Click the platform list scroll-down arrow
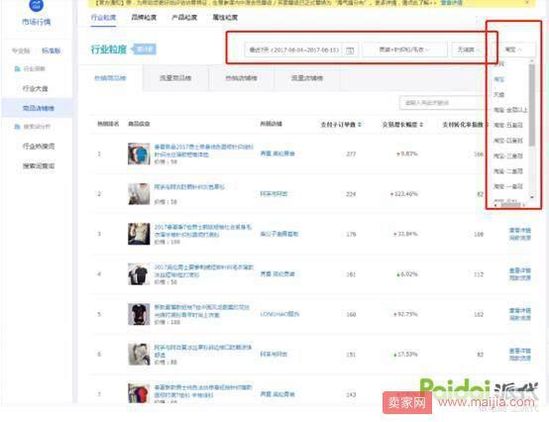 click(x=532, y=197)
